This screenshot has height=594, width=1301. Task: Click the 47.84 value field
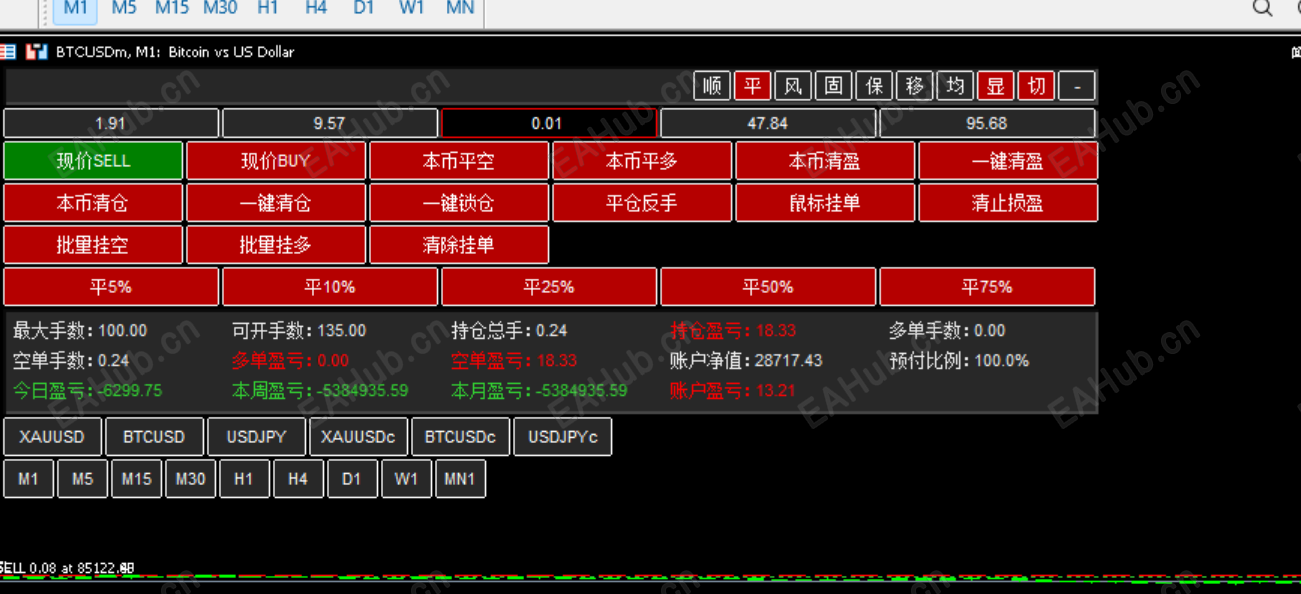pos(768,123)
